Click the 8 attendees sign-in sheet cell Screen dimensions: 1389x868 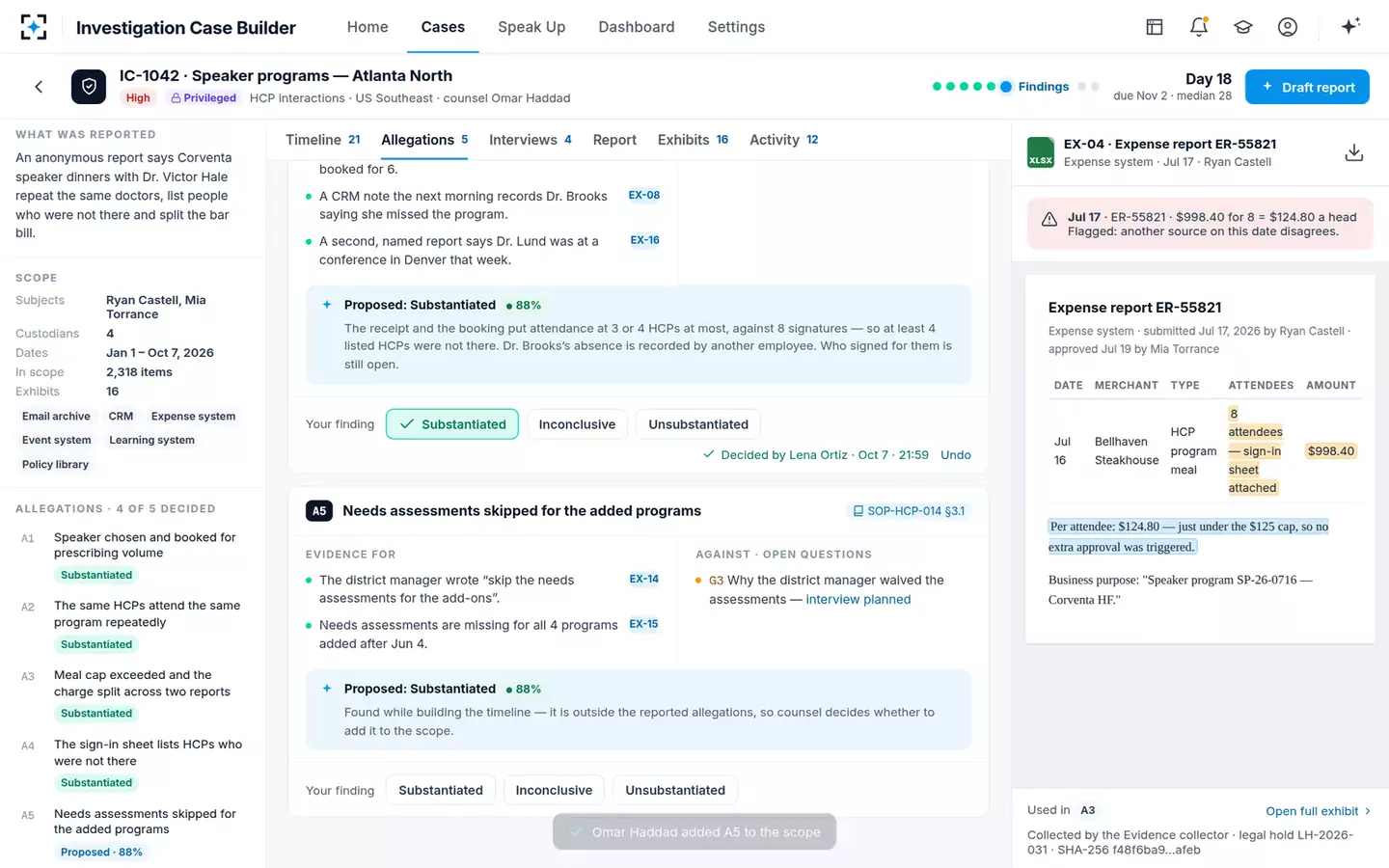point(1255,450)
